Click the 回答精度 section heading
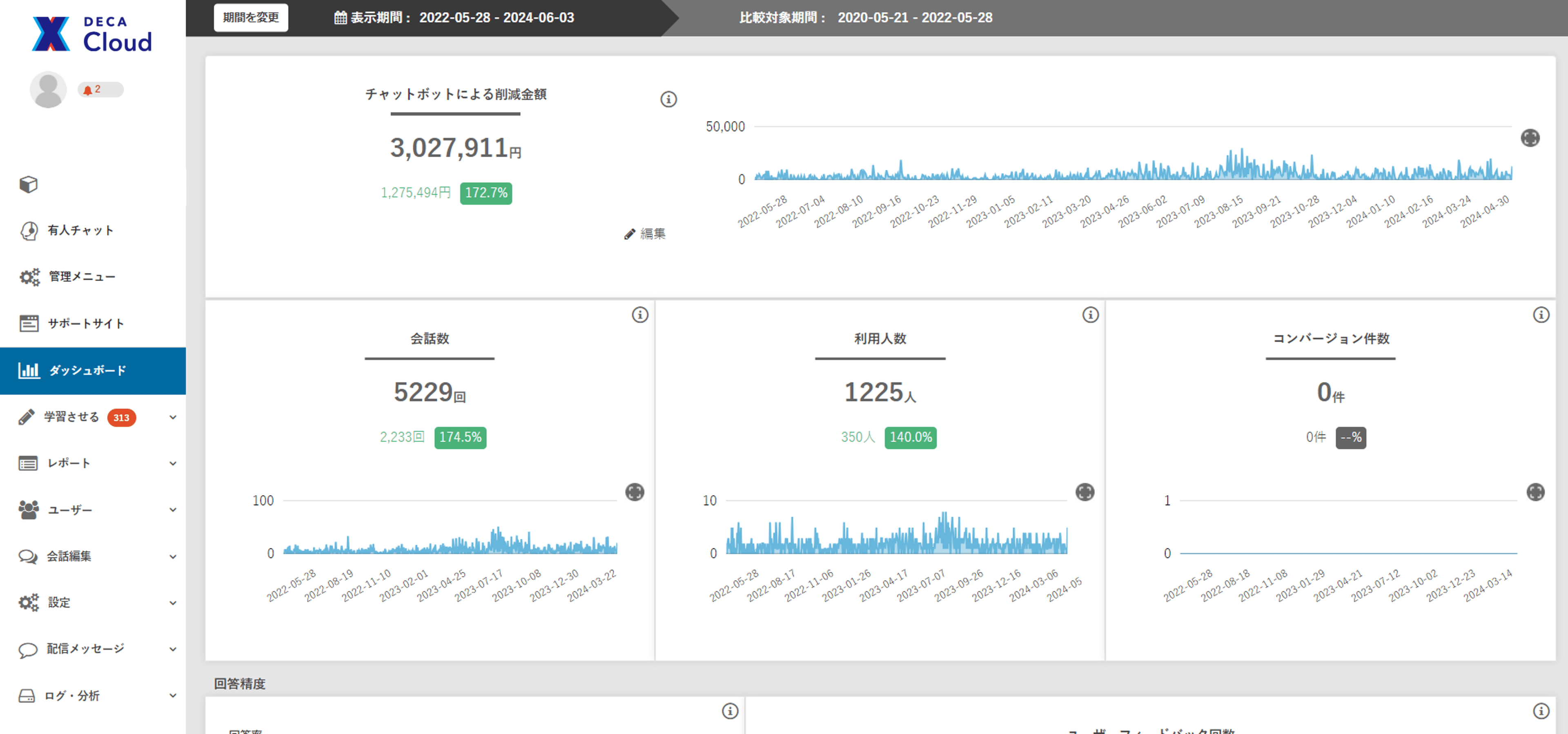Image resolution: width=1568 pixels, height=734 pixels. 240,684
